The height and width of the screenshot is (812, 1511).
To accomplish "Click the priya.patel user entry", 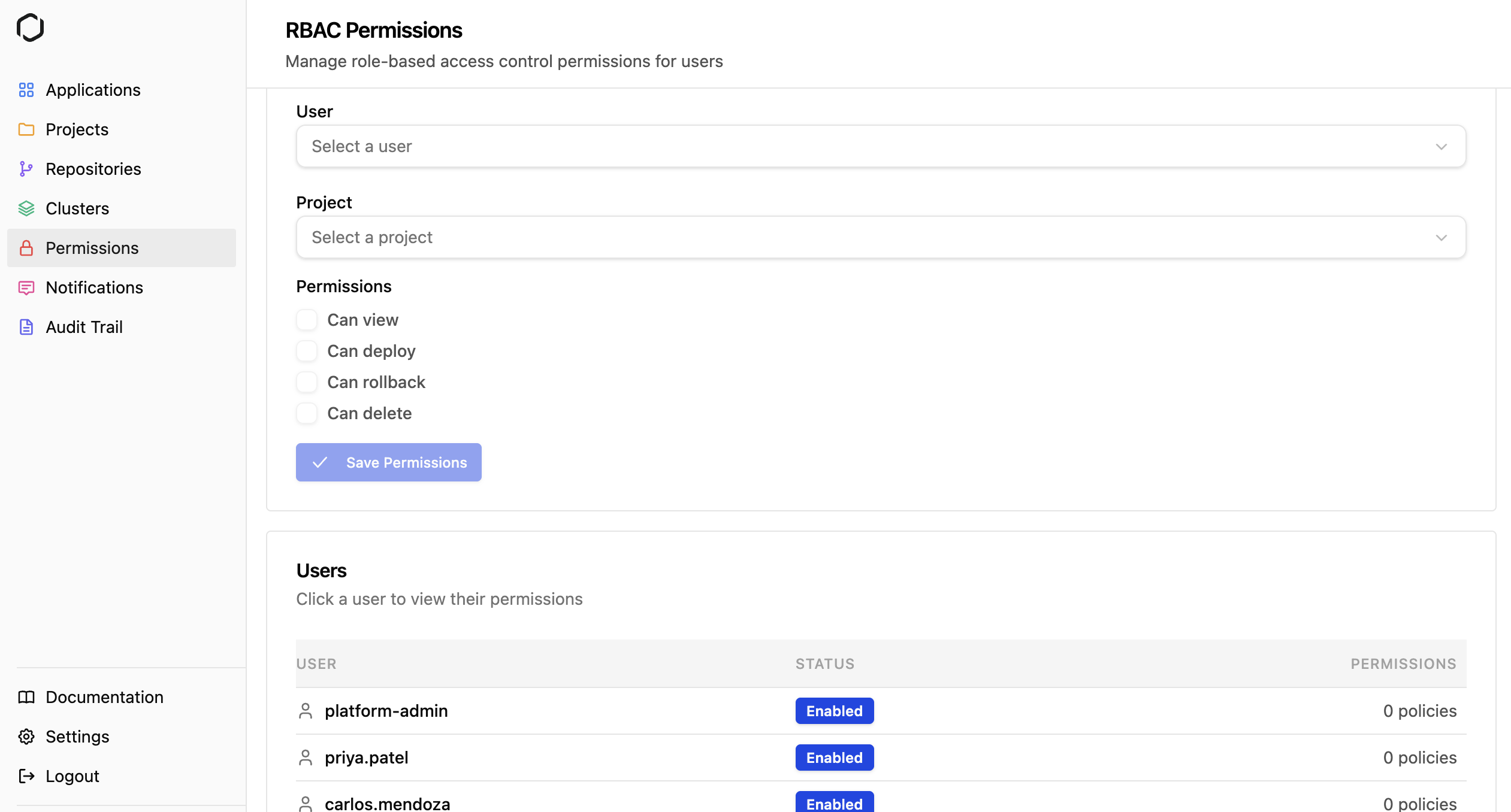I will coord(367,758).
